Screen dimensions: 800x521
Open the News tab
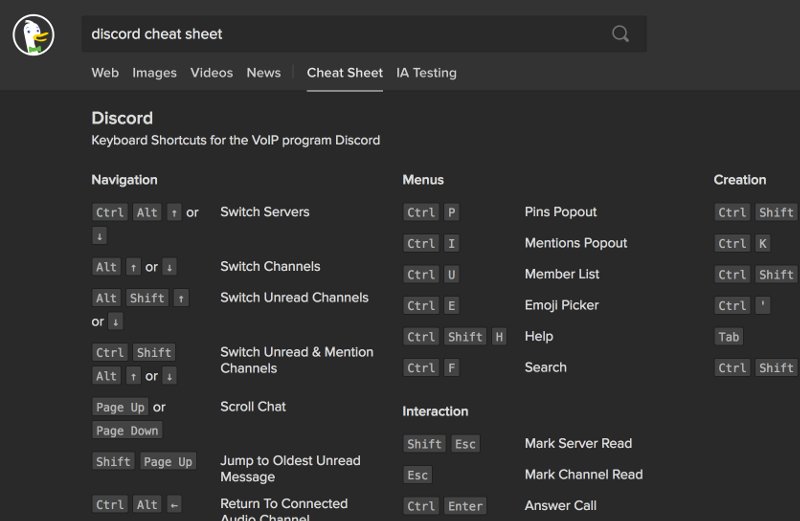264,73
